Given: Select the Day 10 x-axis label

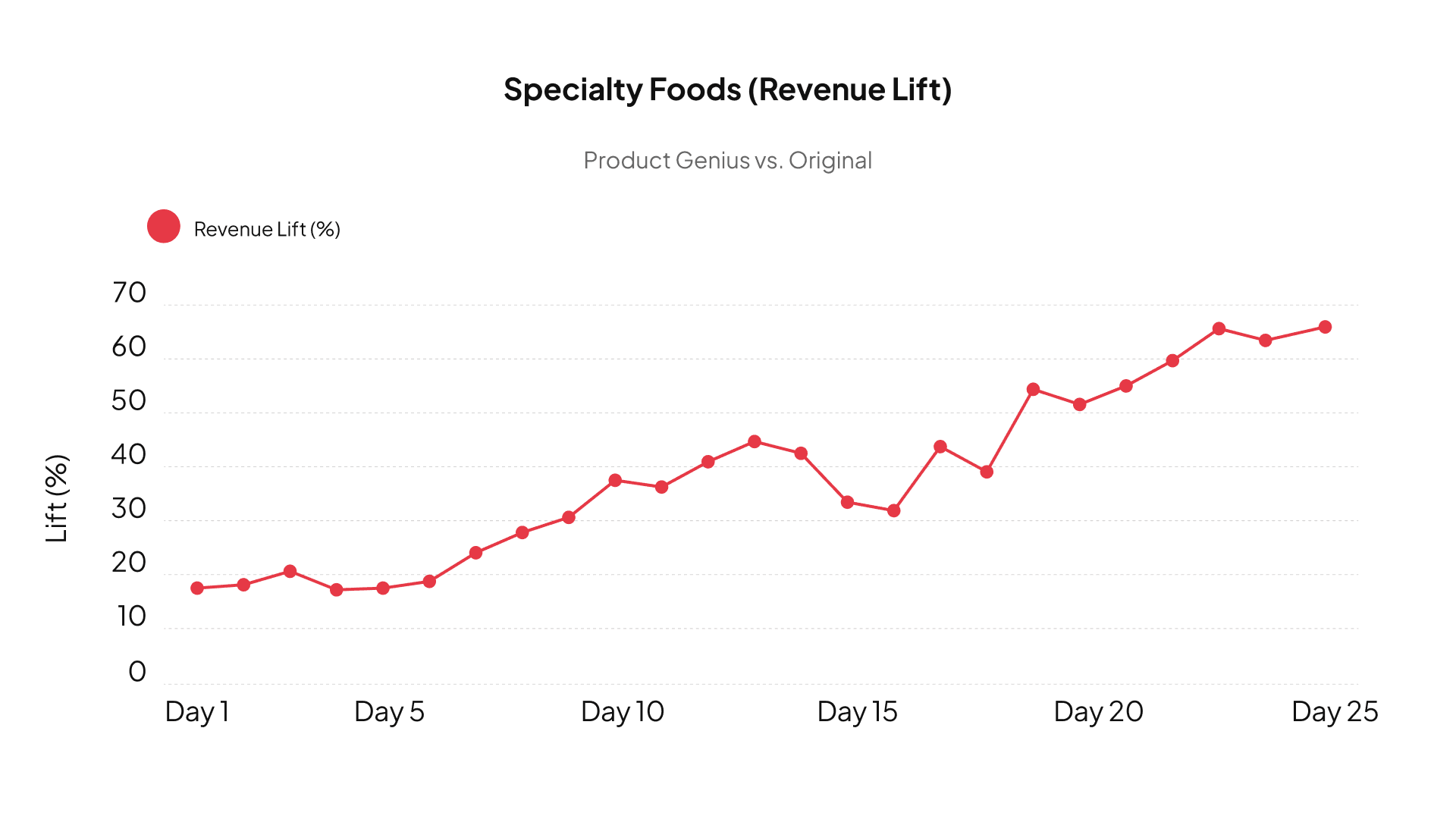Looking at the screenshot, I should click(x=622, y=712).
